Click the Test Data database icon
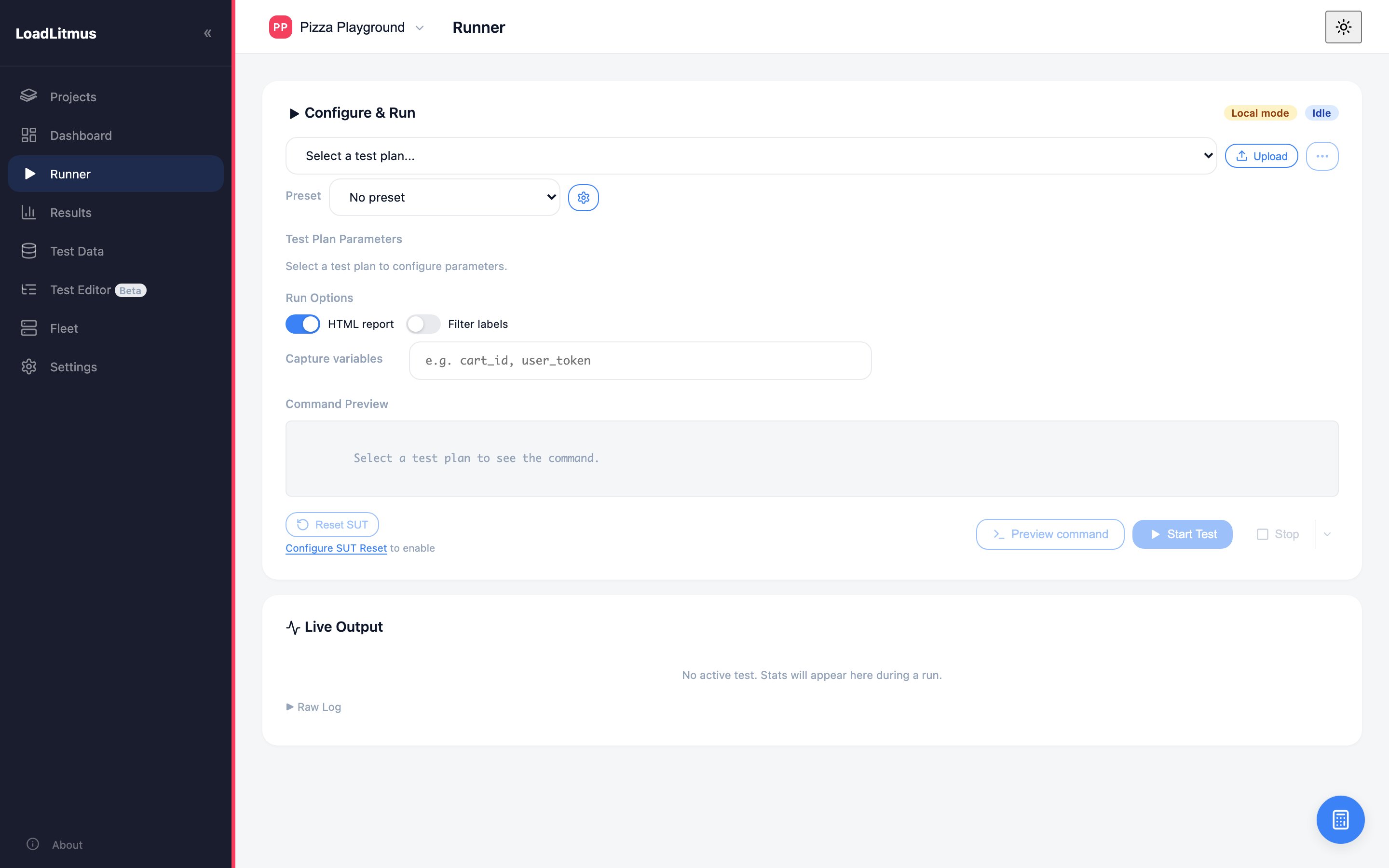 pos(29,251)
